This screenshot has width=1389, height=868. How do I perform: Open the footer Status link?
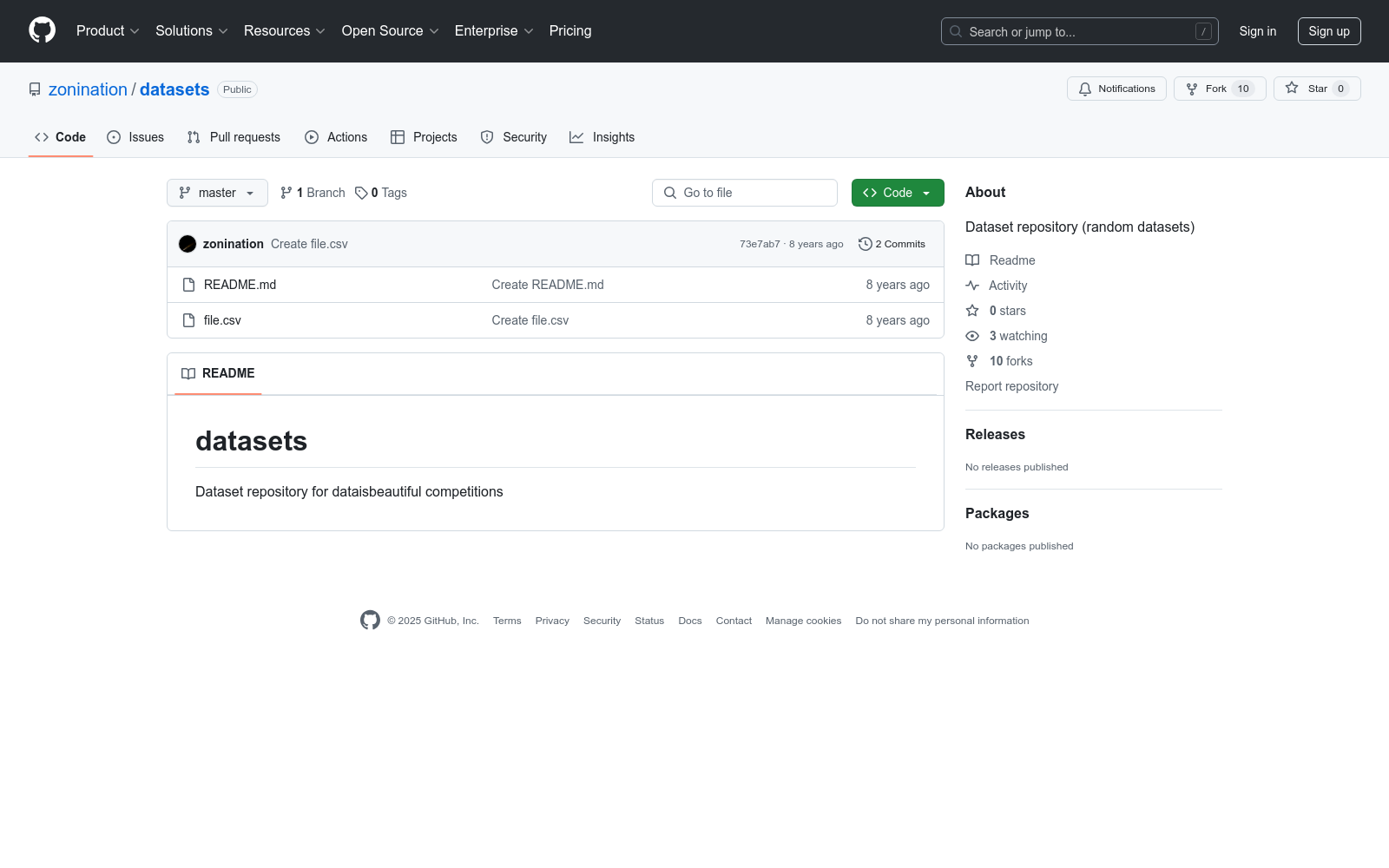[649, 621]
